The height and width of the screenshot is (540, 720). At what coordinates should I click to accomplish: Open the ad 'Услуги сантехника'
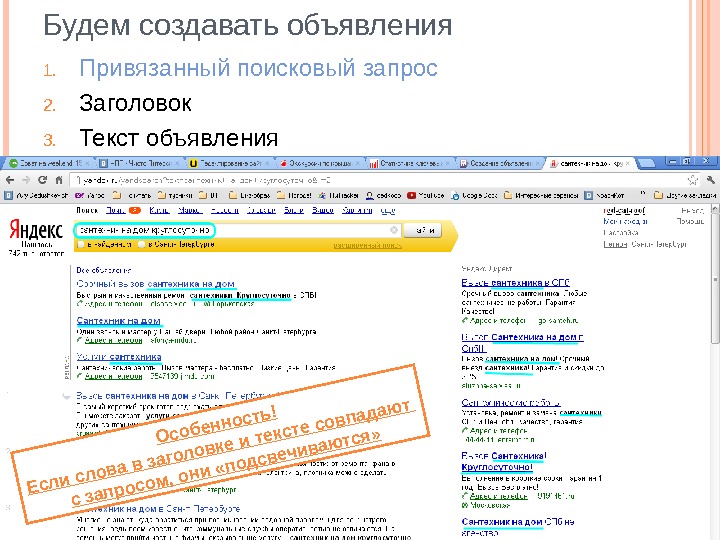119,357
